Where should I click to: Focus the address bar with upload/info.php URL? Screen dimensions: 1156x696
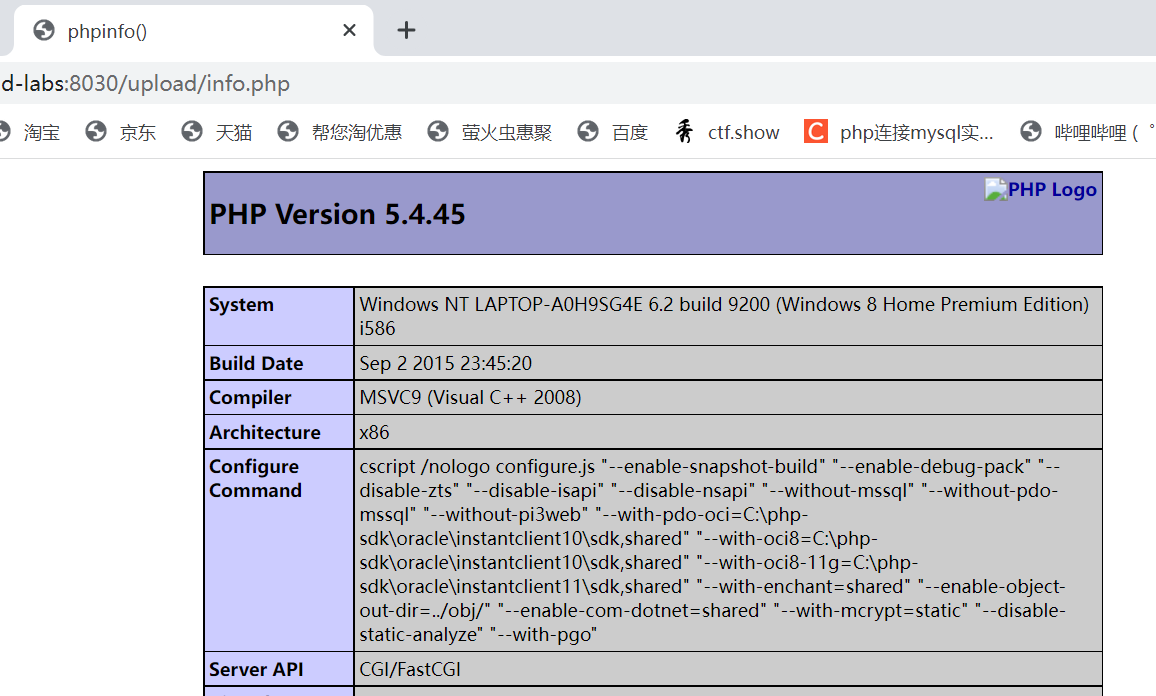pyautogui.click(x=578, y=83)
